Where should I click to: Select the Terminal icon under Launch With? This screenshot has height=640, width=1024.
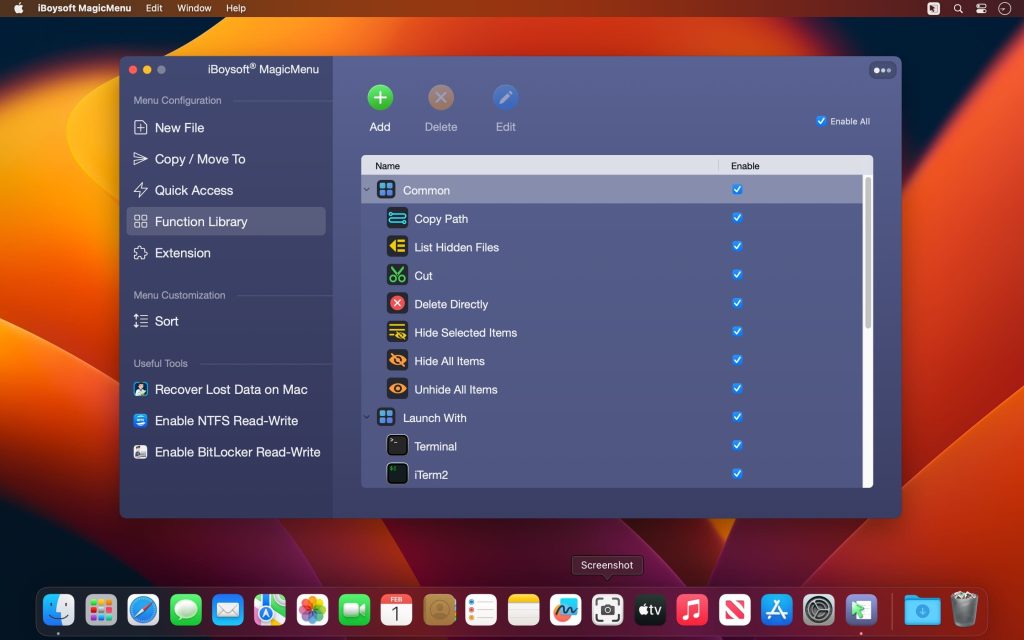click(x=395, y=446)
